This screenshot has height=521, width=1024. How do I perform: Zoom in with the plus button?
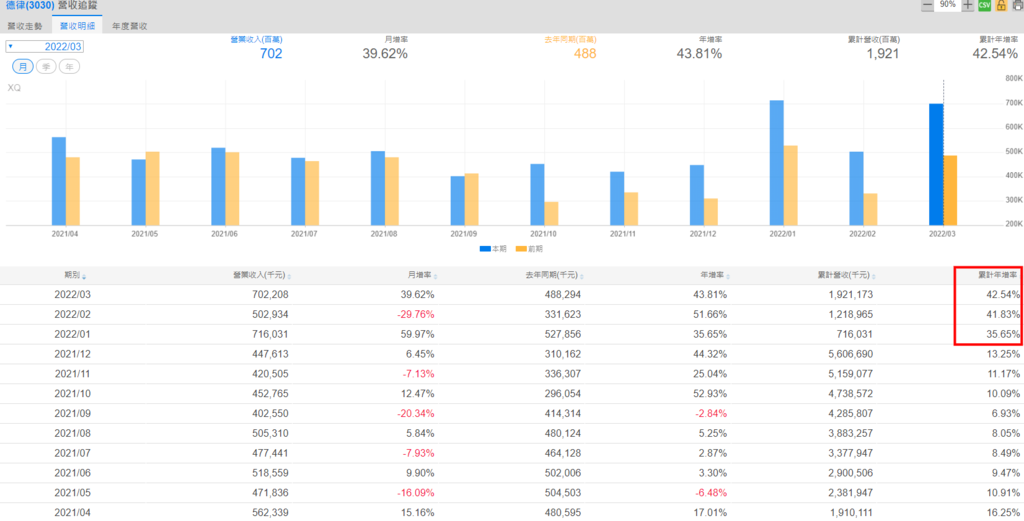[968, 5]
